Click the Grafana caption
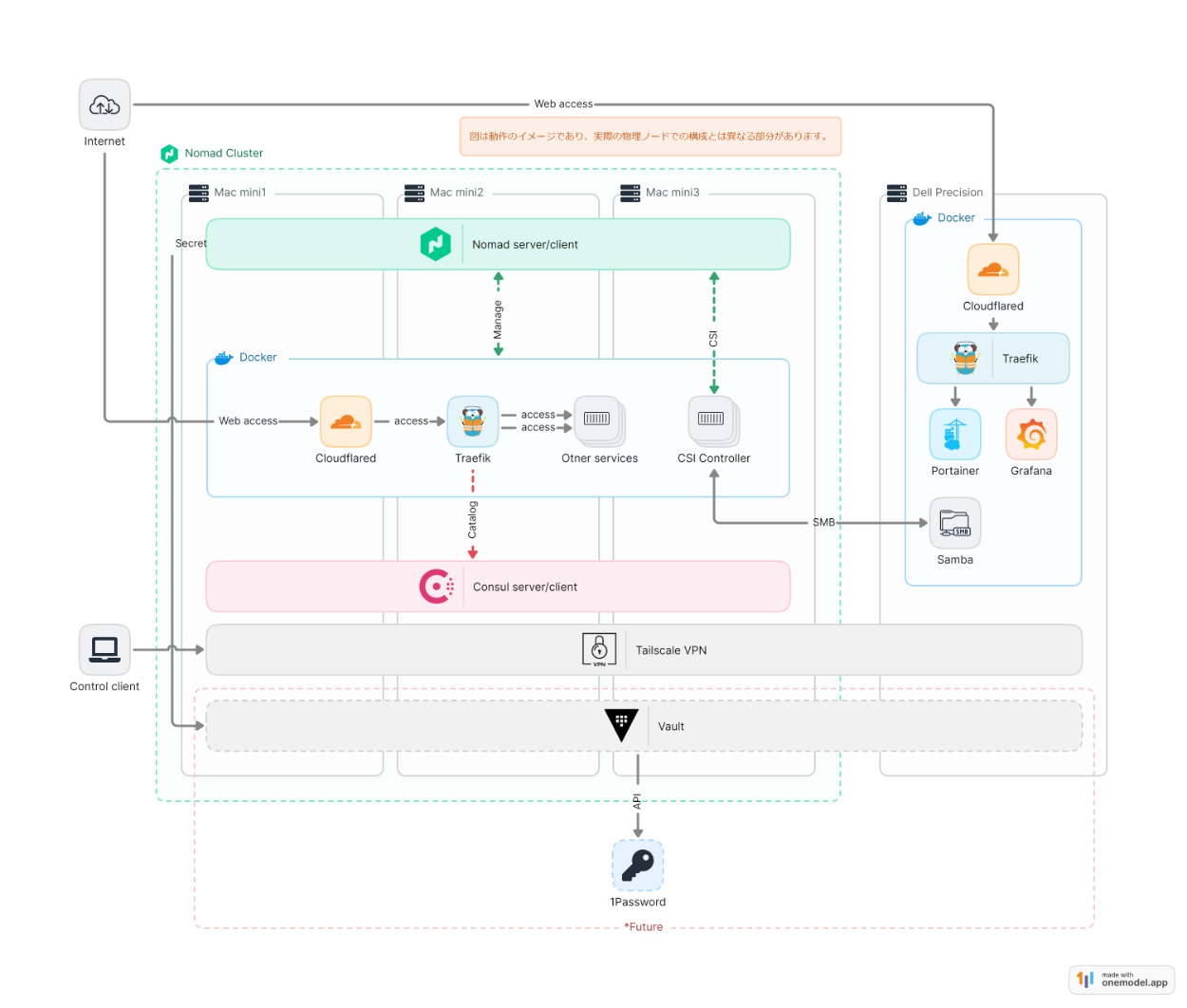 1031,471
